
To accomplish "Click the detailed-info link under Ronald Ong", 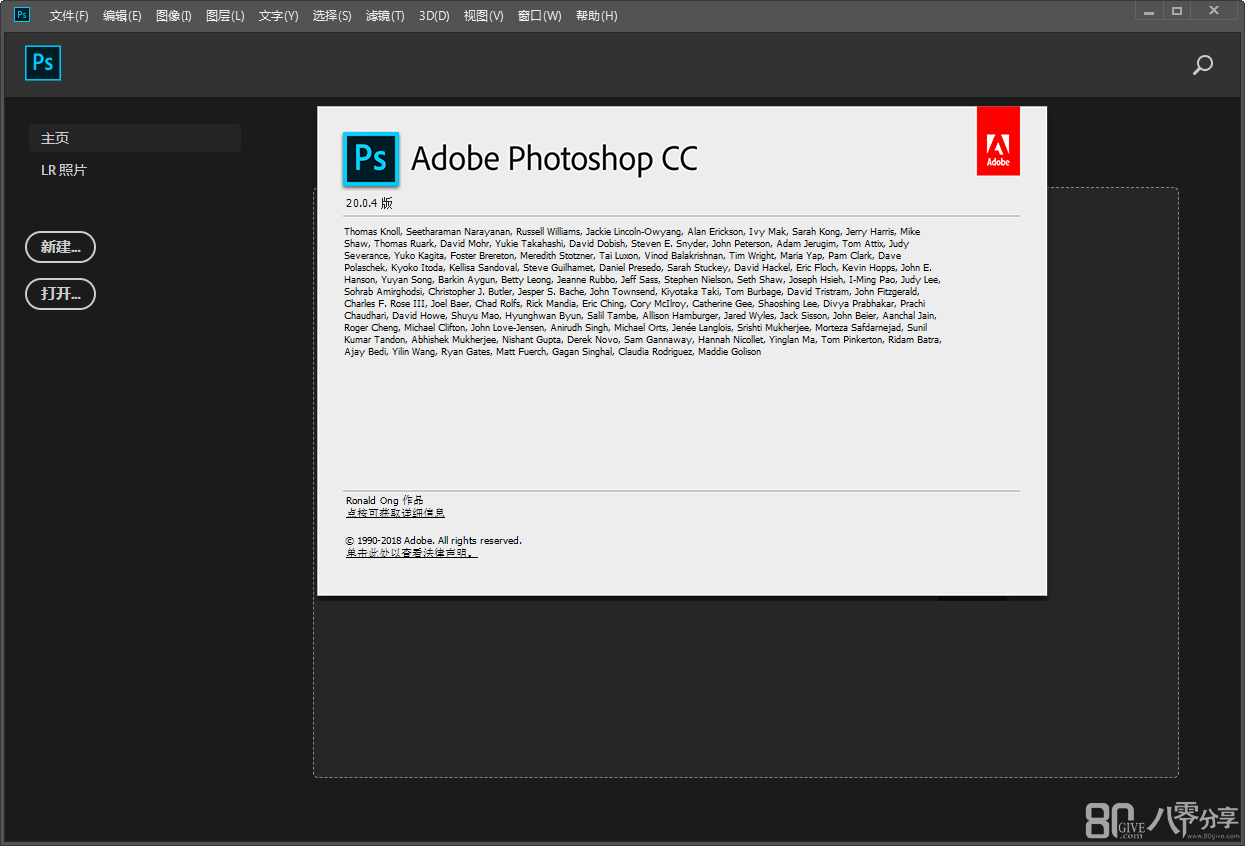I will pos(395,513).
